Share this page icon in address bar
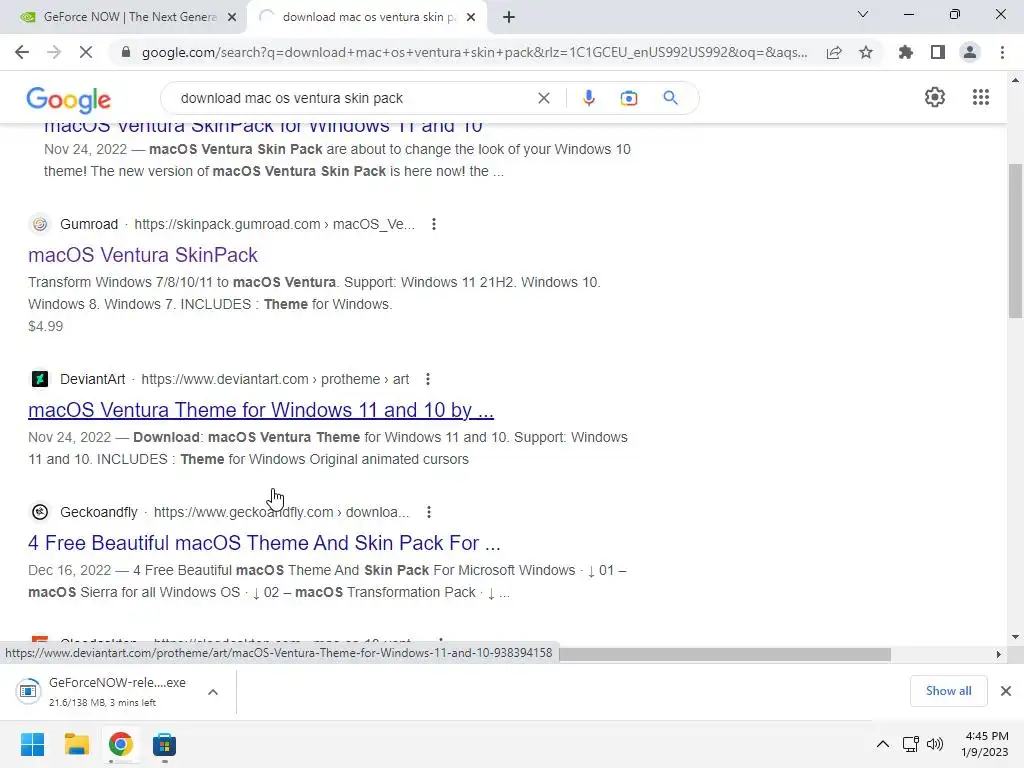Image resolution: width=1024 pixels, height=768 pixels. [x=834, y=52]
